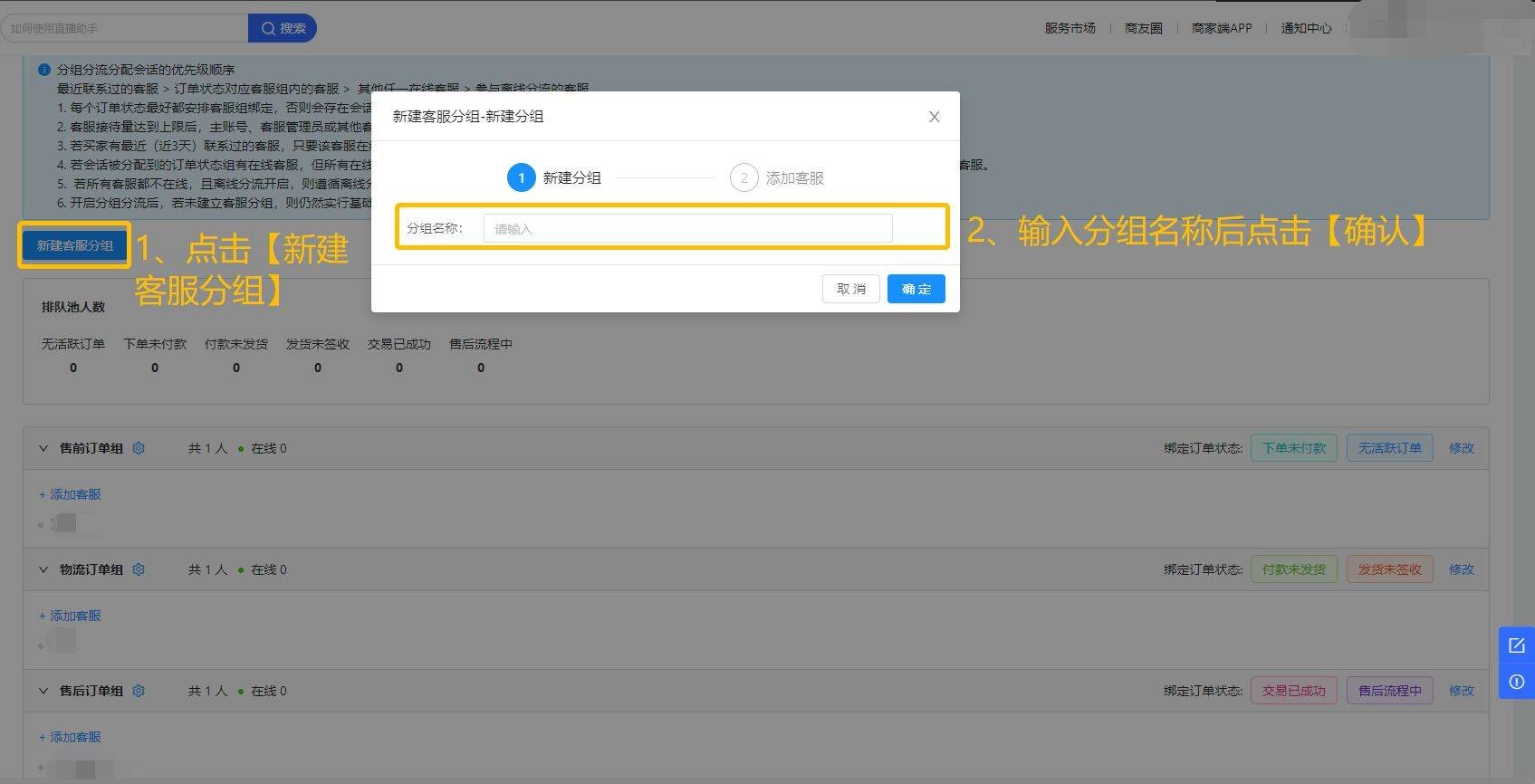Select step 1 新建分组 indicator

522,177
